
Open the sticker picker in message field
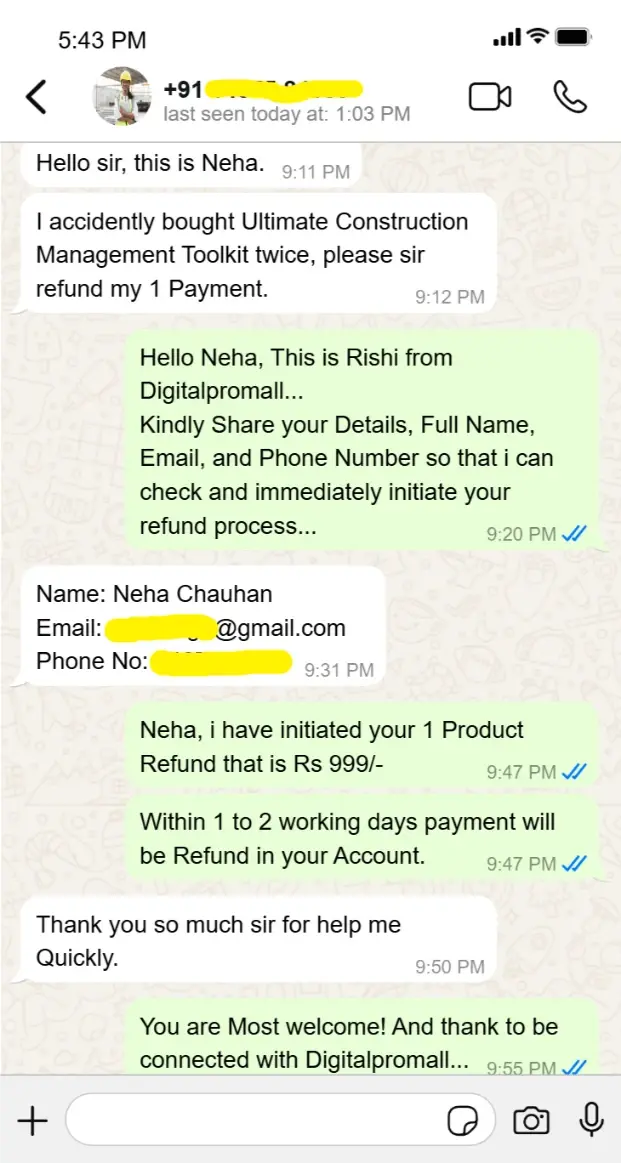click(x=461, y=1121)
